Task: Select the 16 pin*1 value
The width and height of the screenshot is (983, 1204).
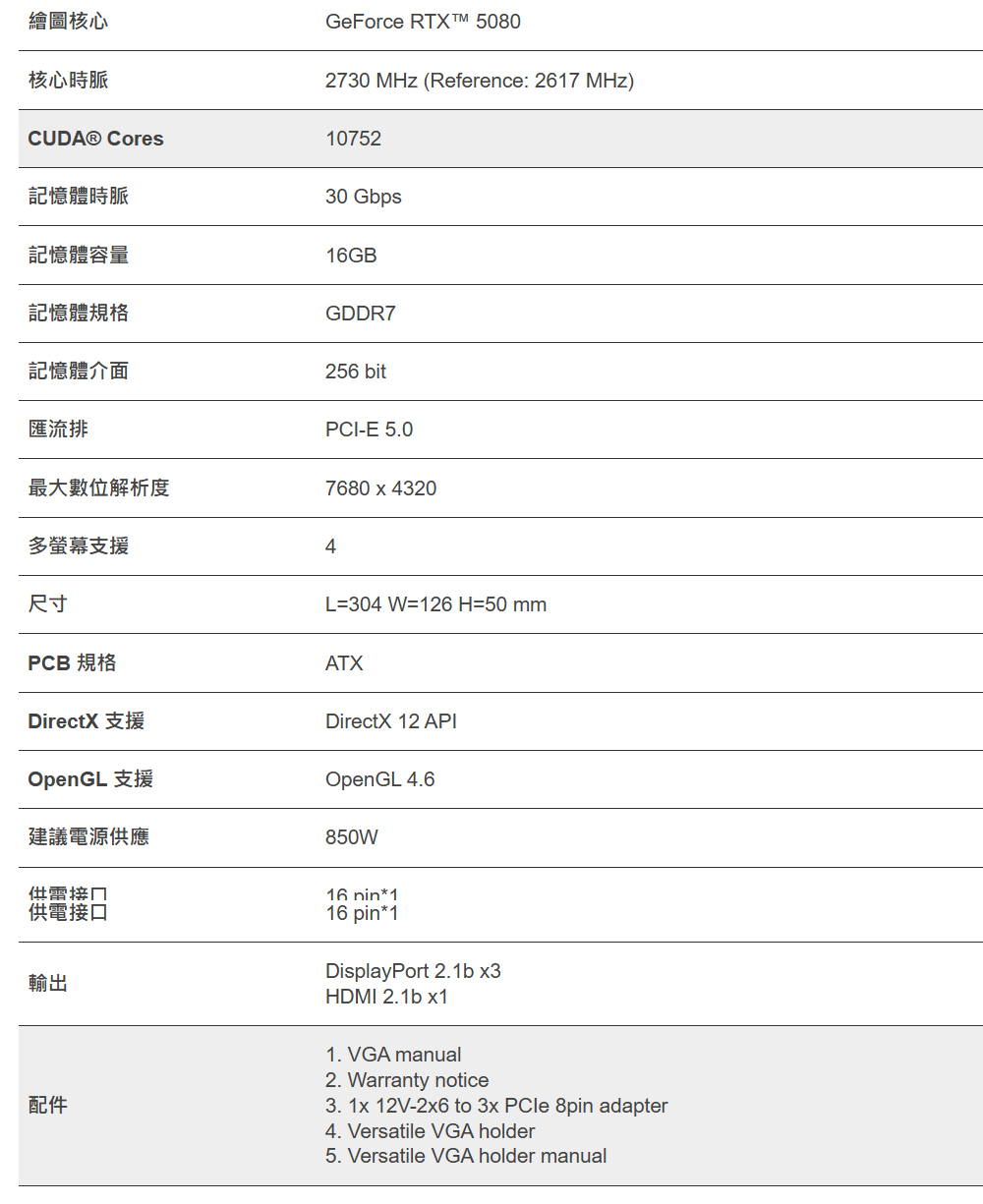Action: tap(362, 913)
